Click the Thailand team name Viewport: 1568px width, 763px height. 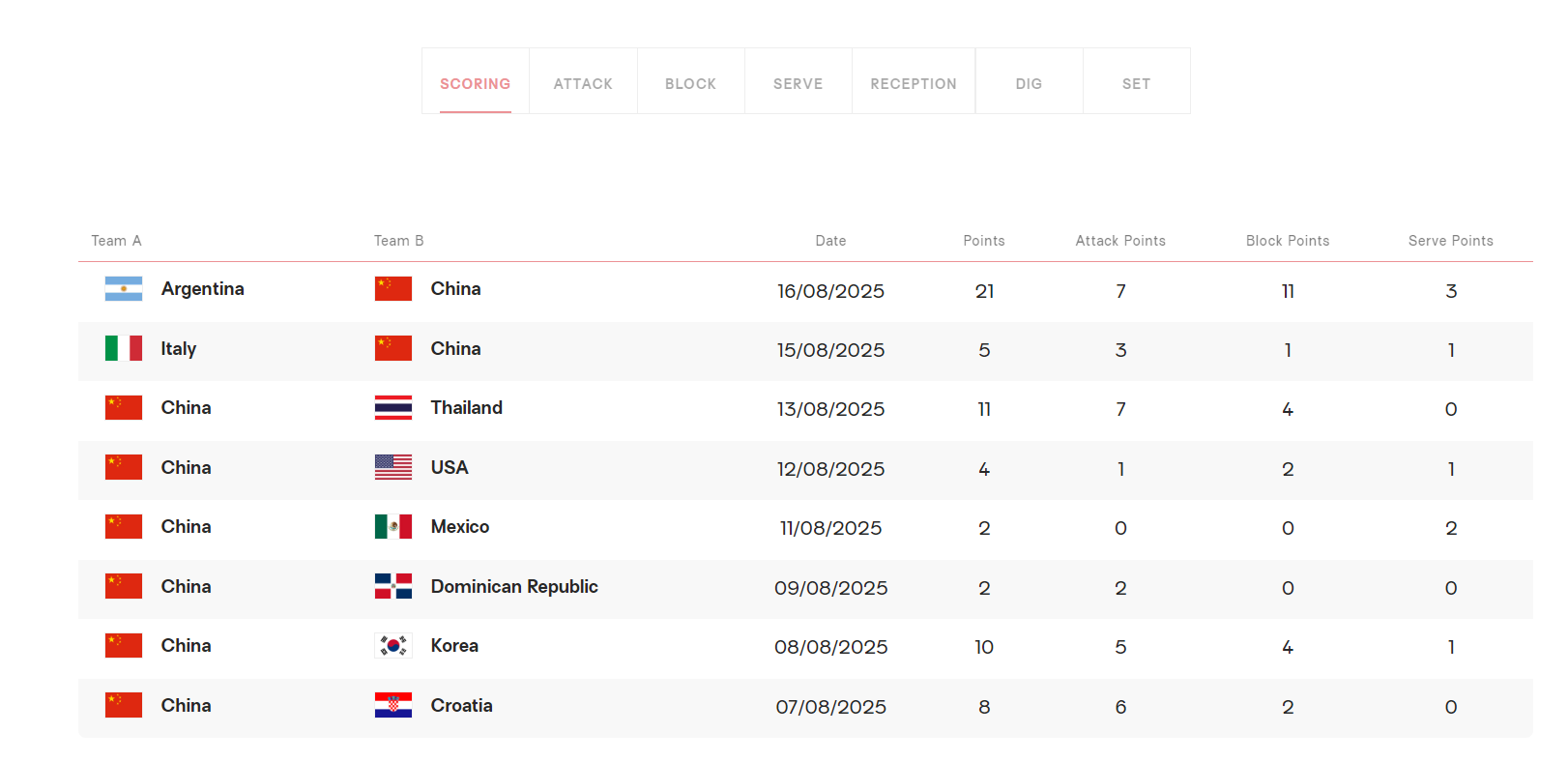(466, 408)
